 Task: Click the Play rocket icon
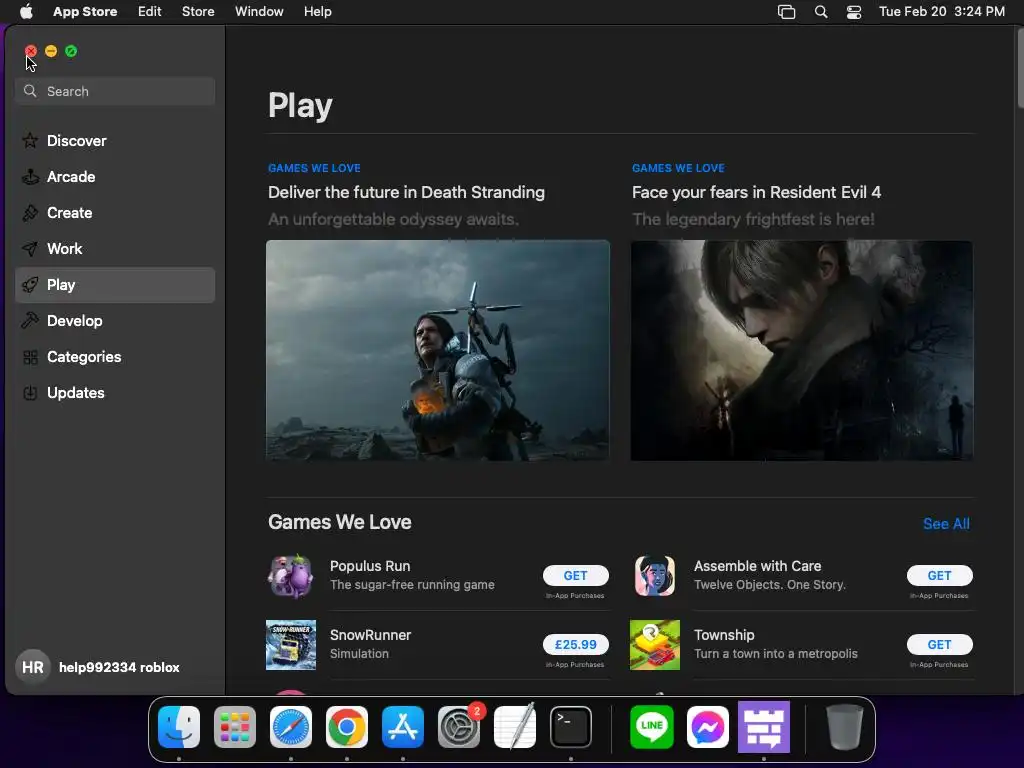[x=30, y=285]
